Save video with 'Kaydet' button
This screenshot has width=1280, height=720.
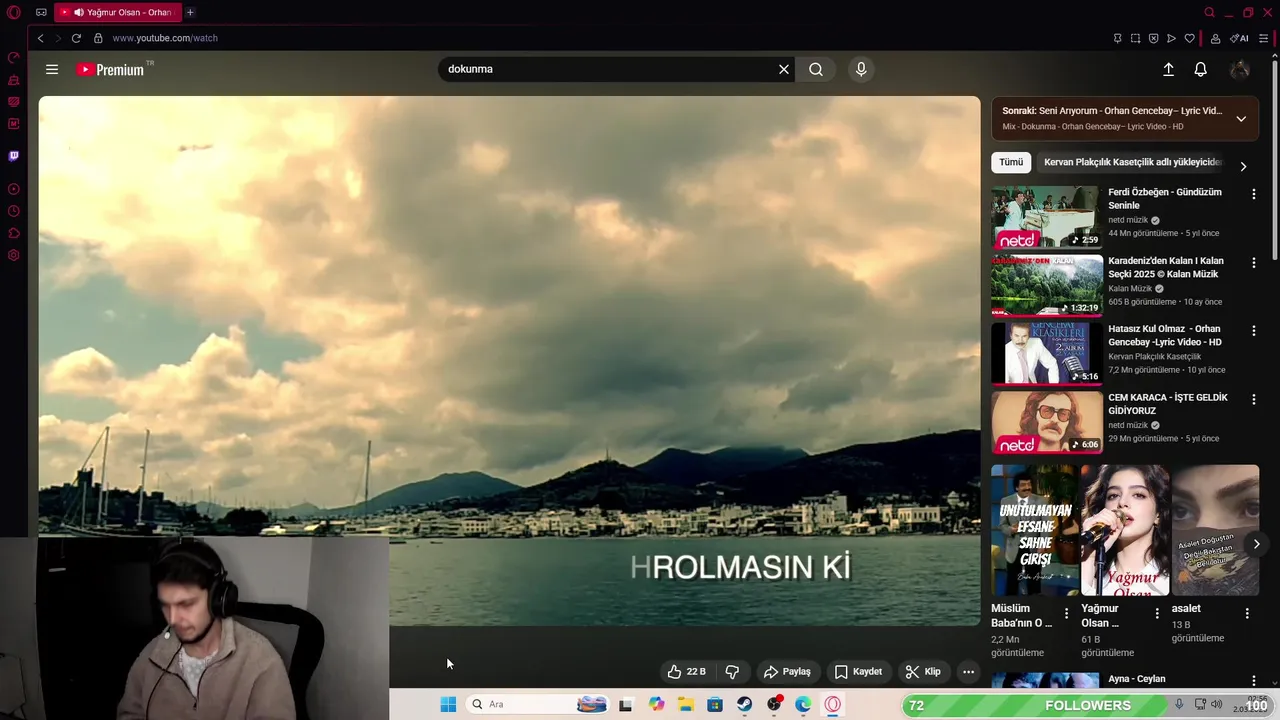tap(858, 672)
